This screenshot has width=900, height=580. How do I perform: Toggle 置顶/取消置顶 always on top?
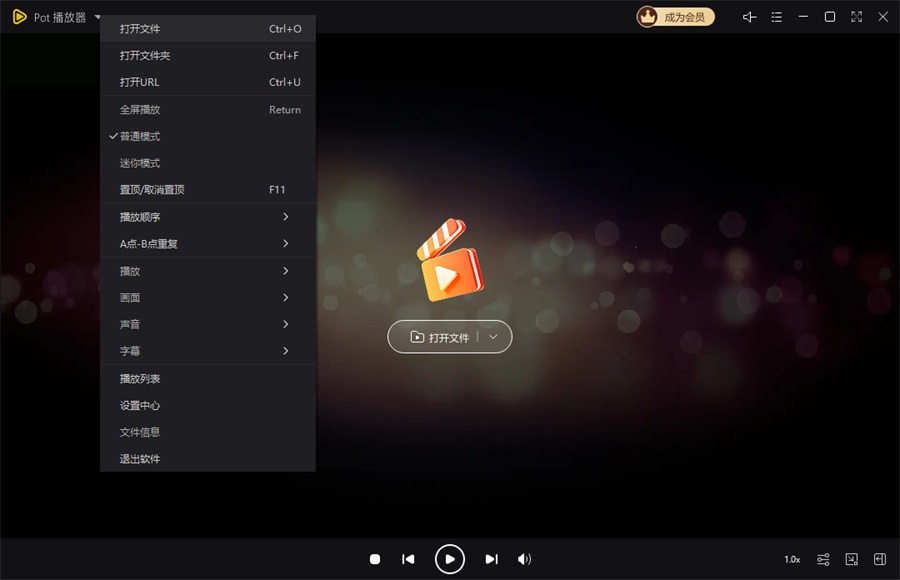click(208, 190)
